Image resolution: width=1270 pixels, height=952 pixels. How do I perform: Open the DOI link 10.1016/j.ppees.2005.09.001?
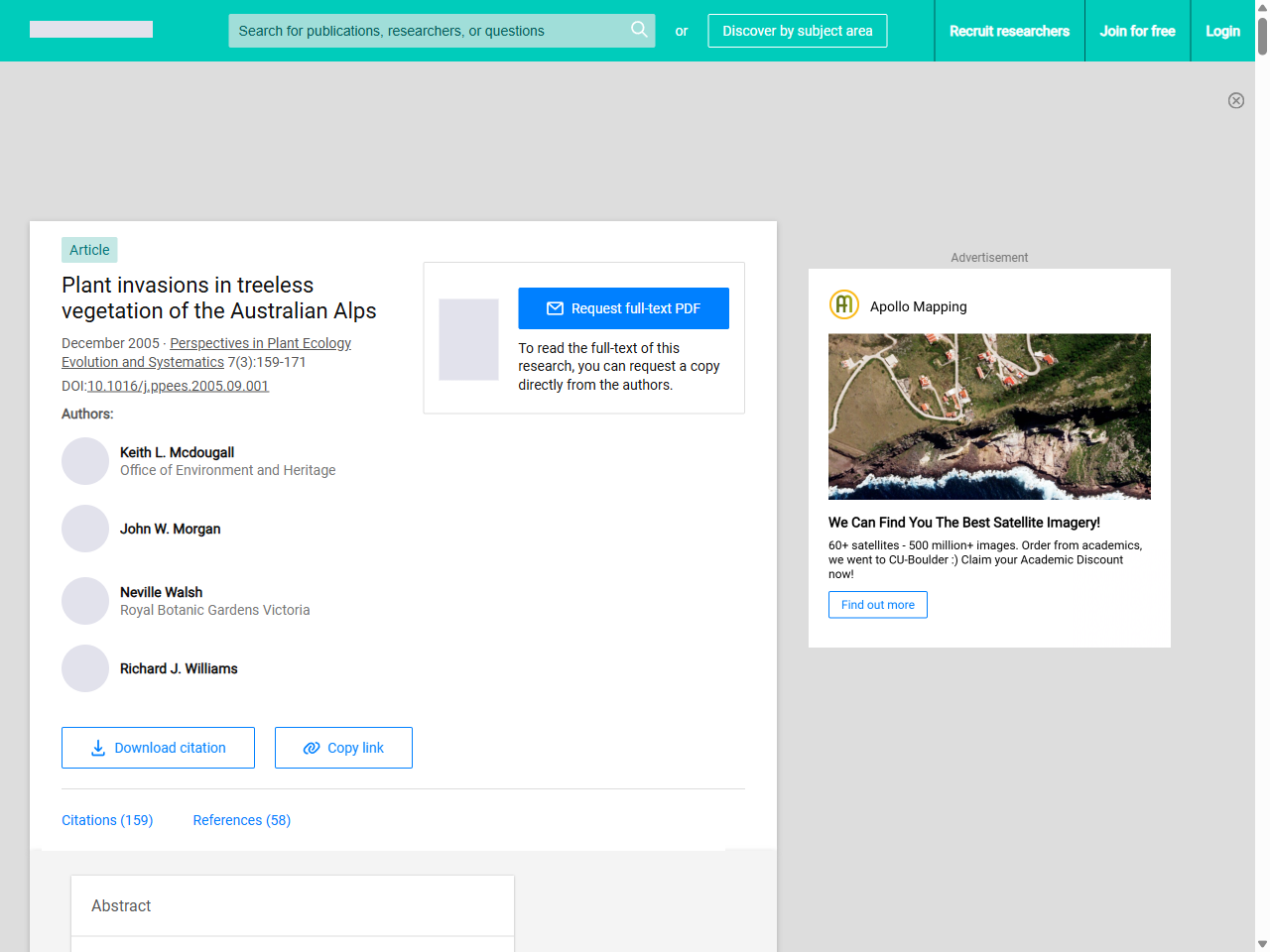click(x=179, y=386)
